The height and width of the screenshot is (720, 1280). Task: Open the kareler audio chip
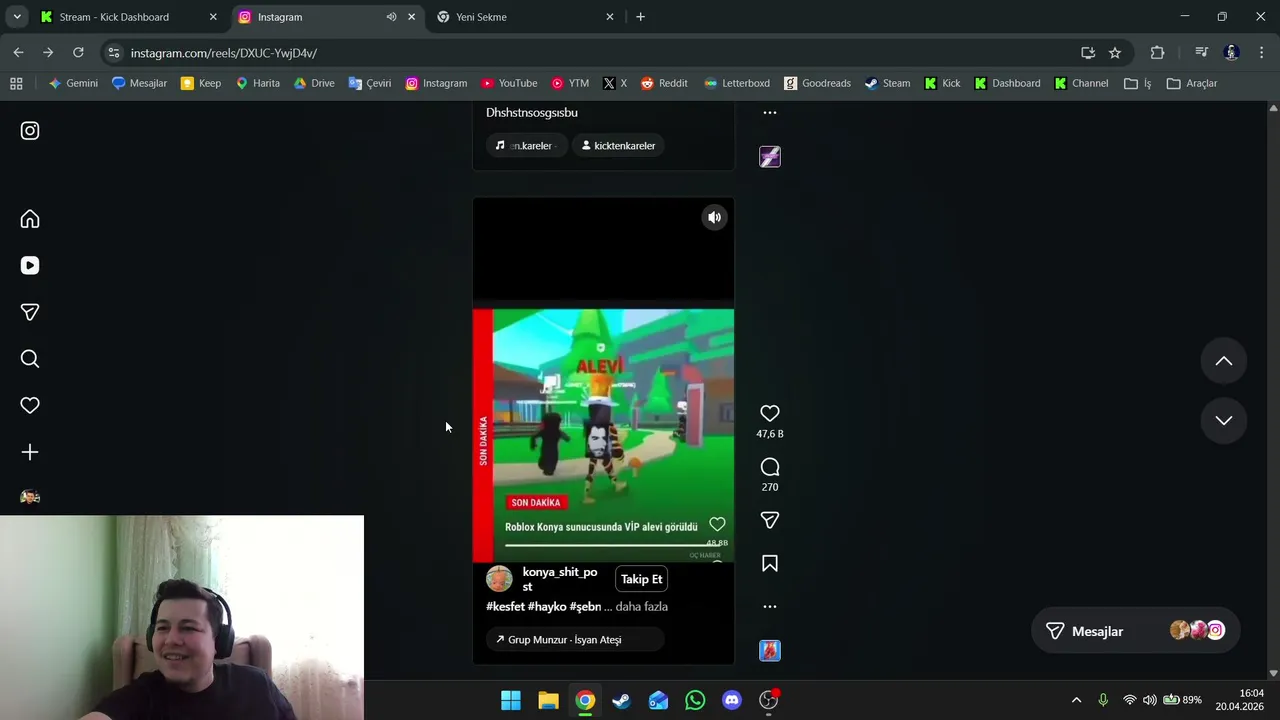tap(526, 146)
